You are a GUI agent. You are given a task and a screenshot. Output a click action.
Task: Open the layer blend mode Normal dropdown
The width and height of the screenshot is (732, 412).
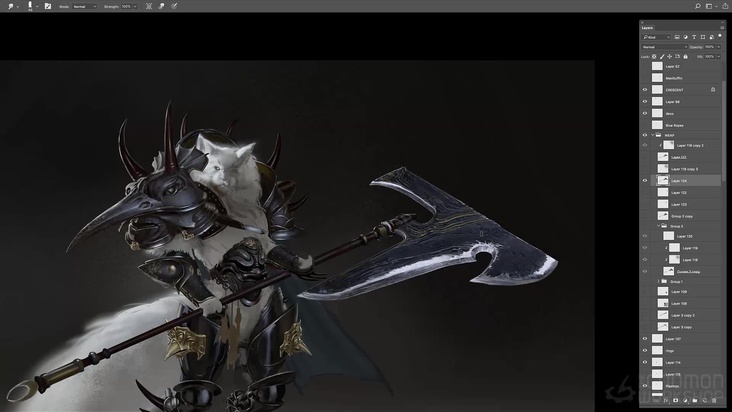664,47
